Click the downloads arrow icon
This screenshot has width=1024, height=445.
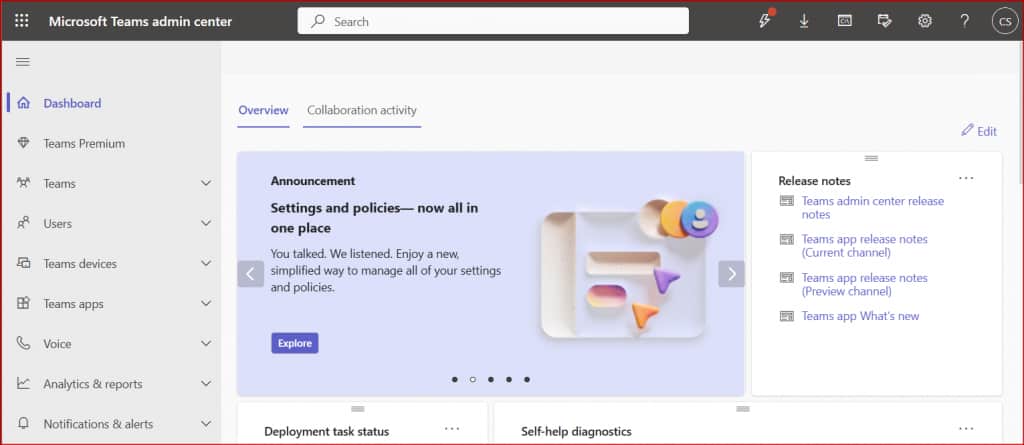(x=804, y=21)
